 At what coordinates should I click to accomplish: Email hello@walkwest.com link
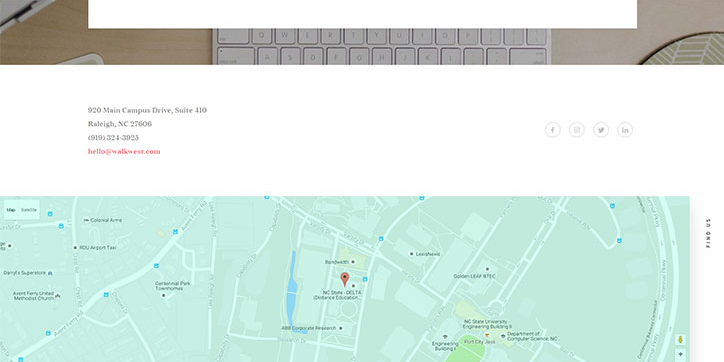124,151
